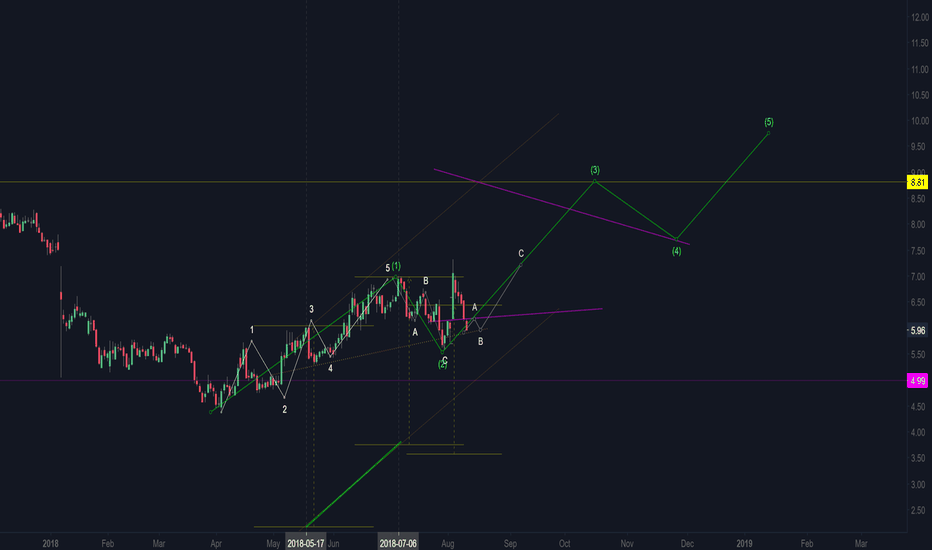Click the 4.00 price axis value

click(x=920, y=432)
